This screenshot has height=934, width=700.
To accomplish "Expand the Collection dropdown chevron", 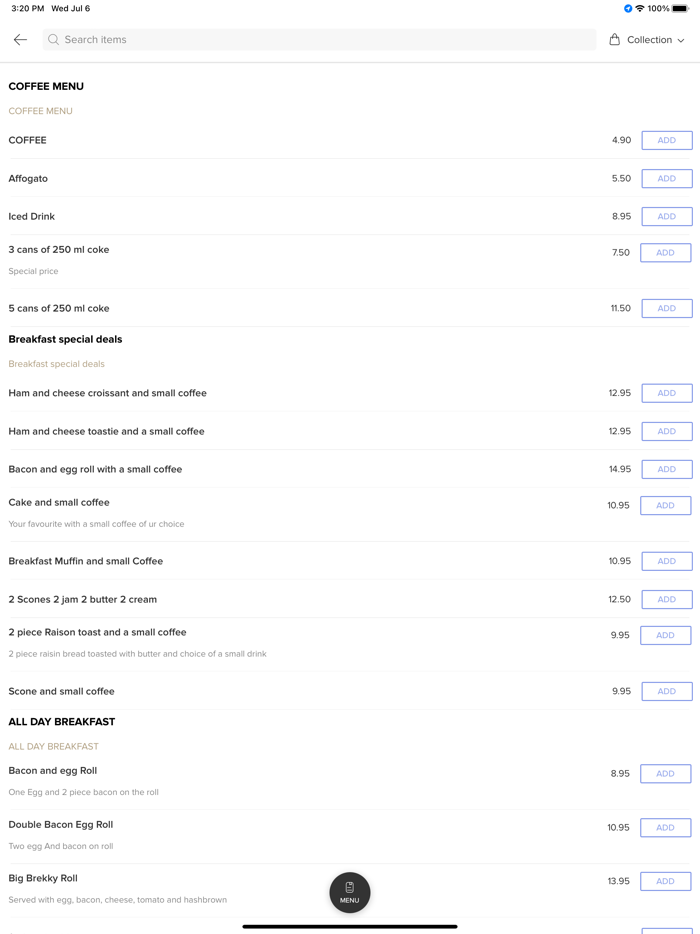I will [x=681, y=41].
